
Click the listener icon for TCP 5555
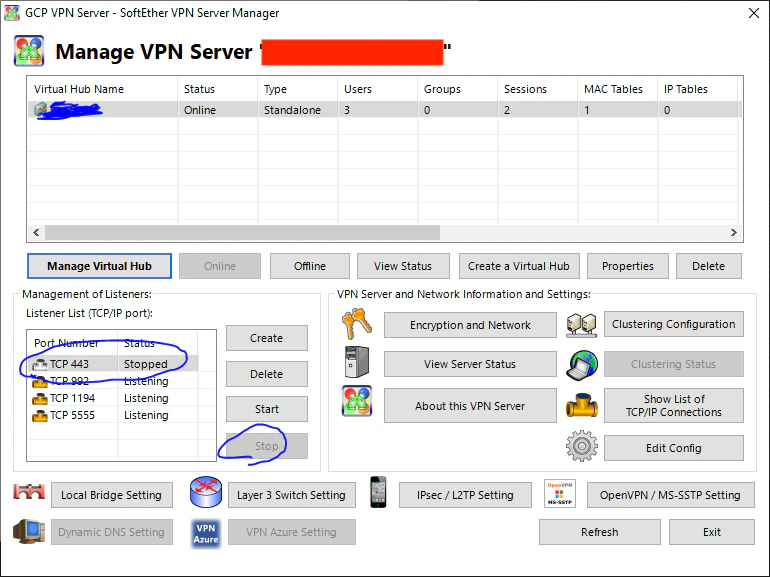pyautogui.click(x=40, y=416)
